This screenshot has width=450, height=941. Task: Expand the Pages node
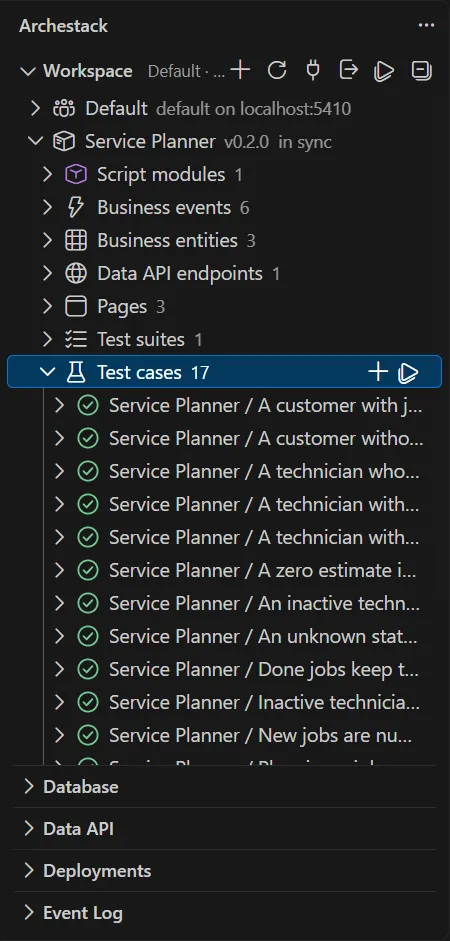pyautogui.click(x=48, y=307)
